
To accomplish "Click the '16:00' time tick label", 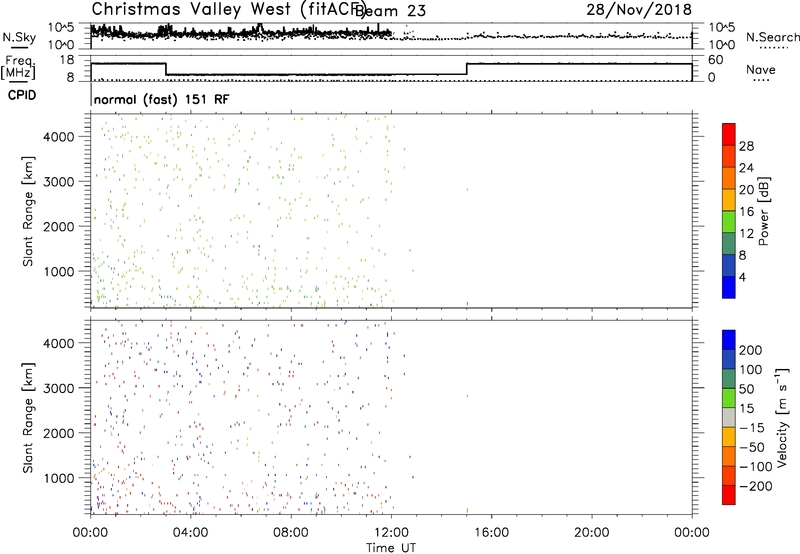I will [491, 533].
